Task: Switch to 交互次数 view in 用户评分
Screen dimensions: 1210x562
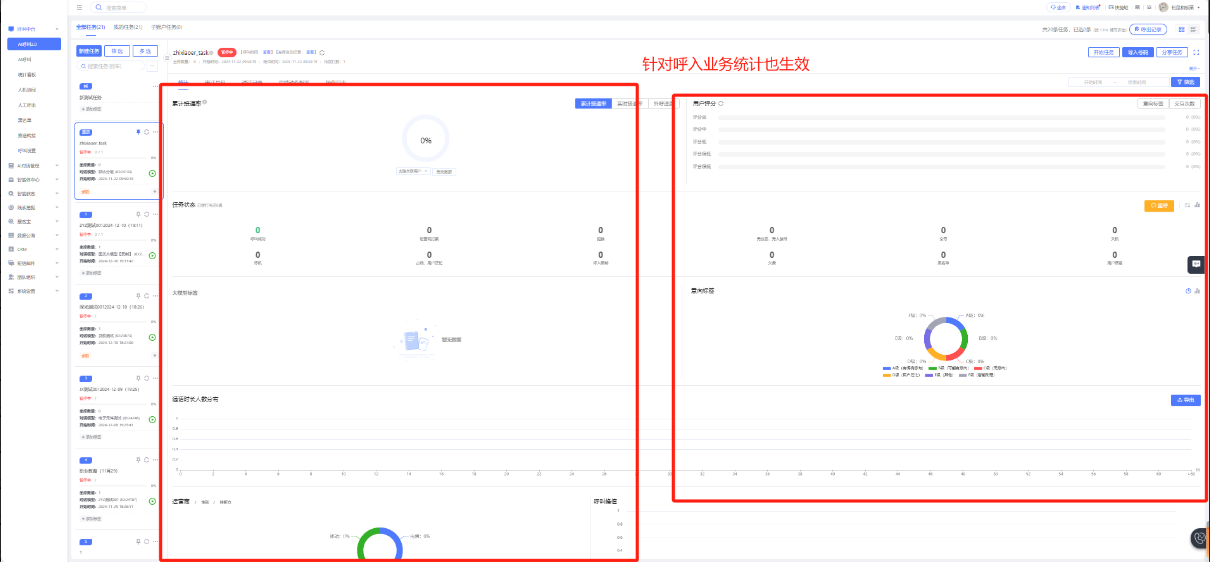Action: [x=1184, y=103]
